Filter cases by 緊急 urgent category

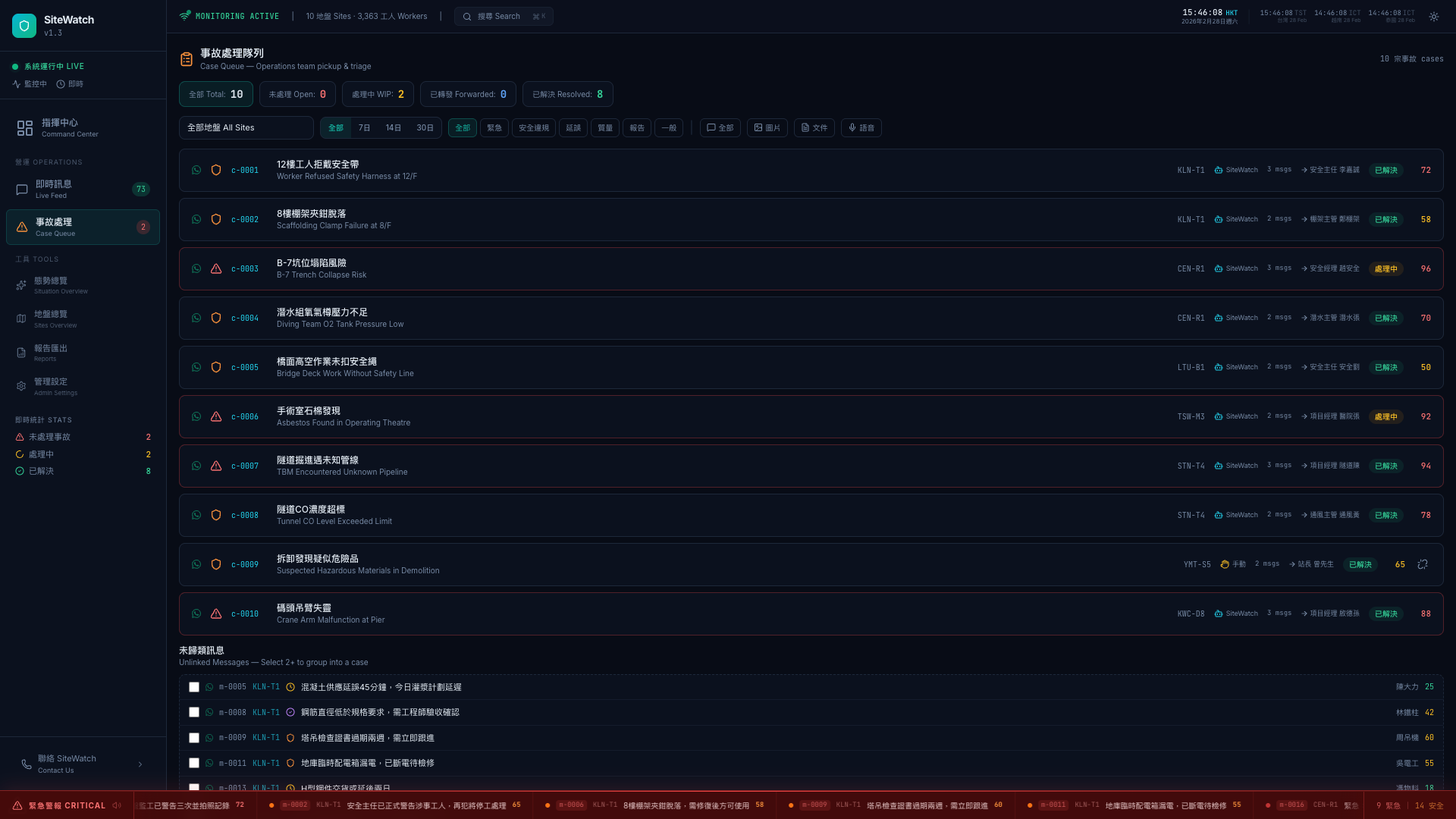[x=494, y=127]
